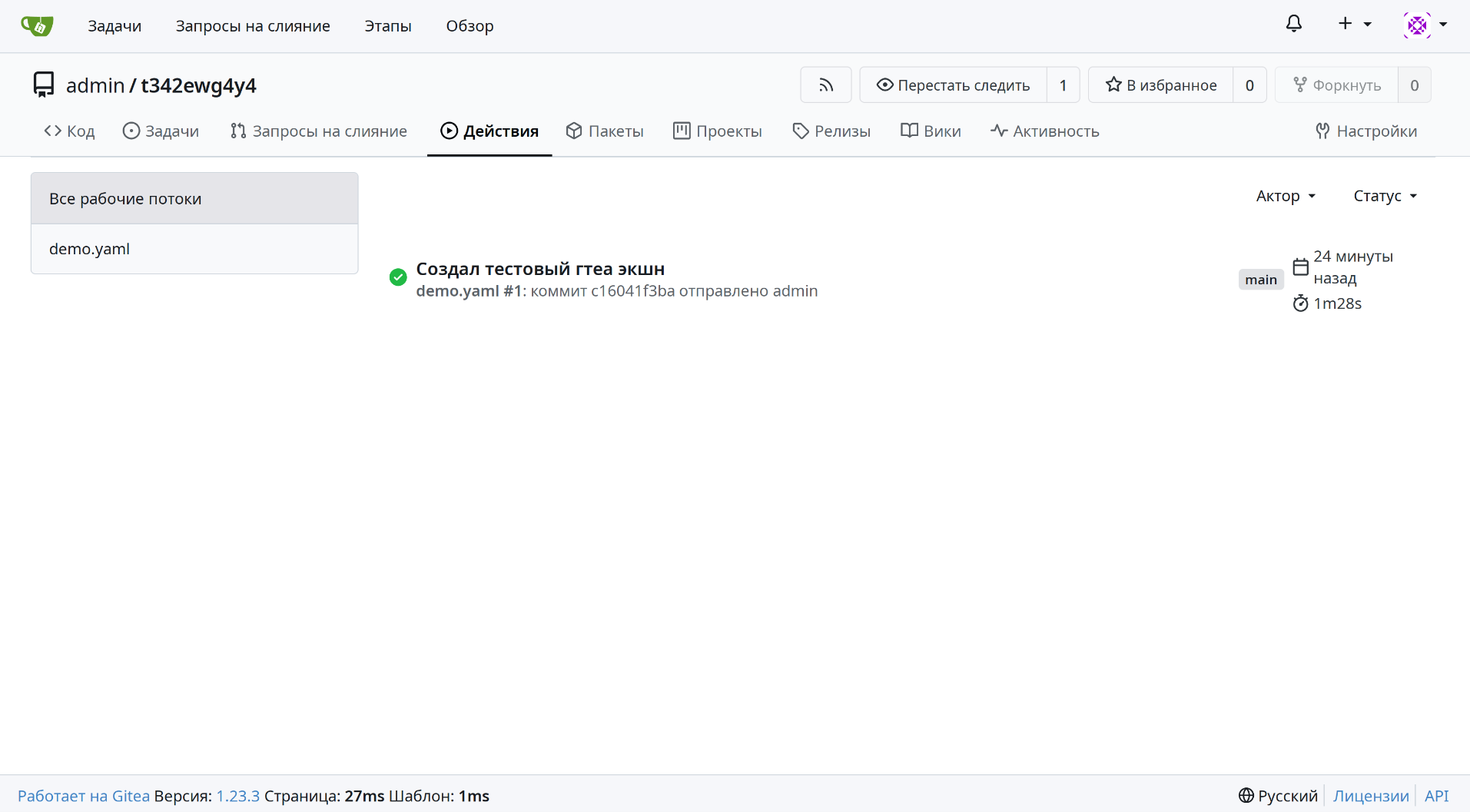This screenshot has height=812, width=1470.
Task: Open Запросы на слияние in top navigation
Action: [253, 26]
